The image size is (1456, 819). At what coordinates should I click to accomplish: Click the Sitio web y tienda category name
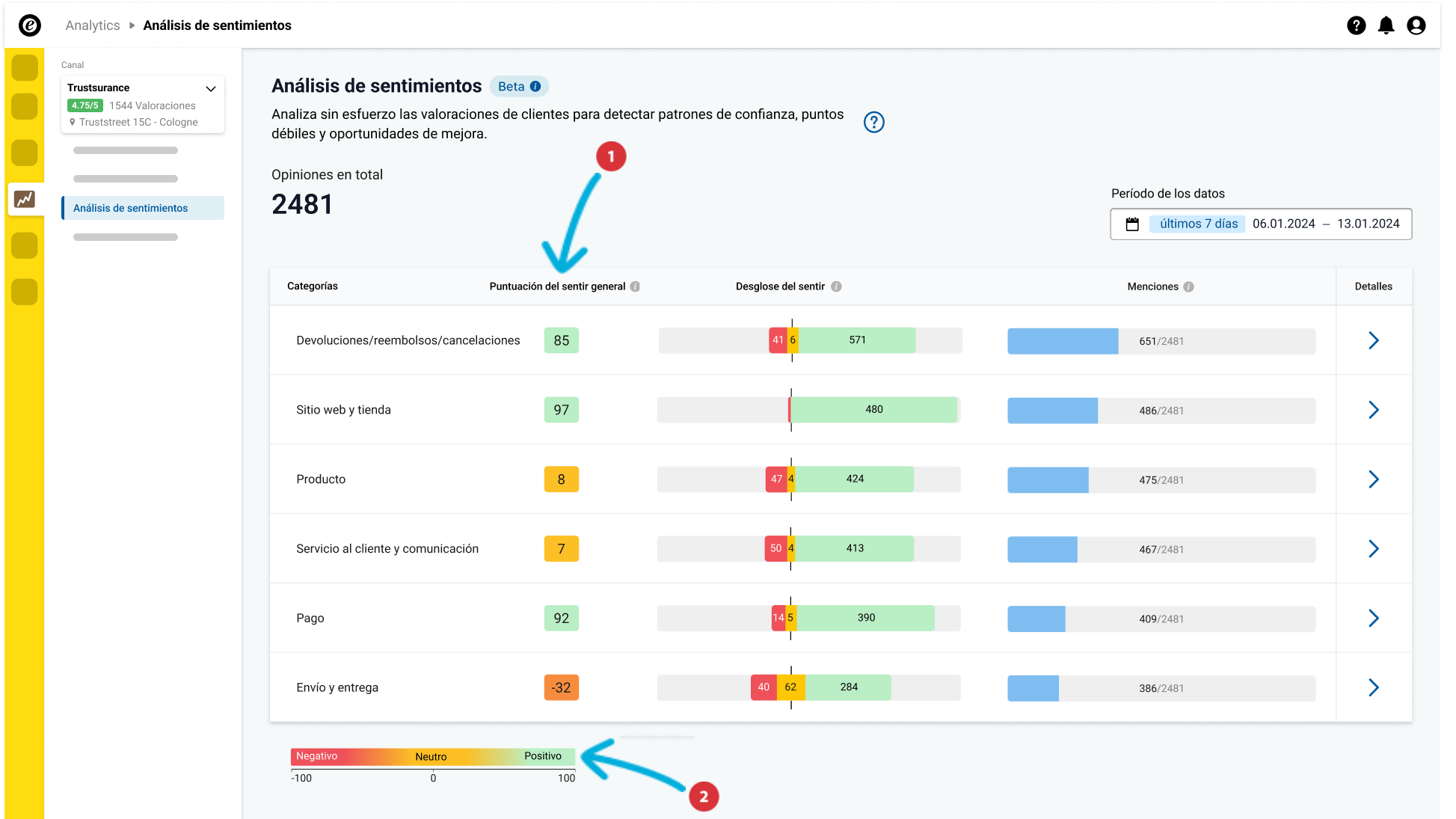(343, 410)
